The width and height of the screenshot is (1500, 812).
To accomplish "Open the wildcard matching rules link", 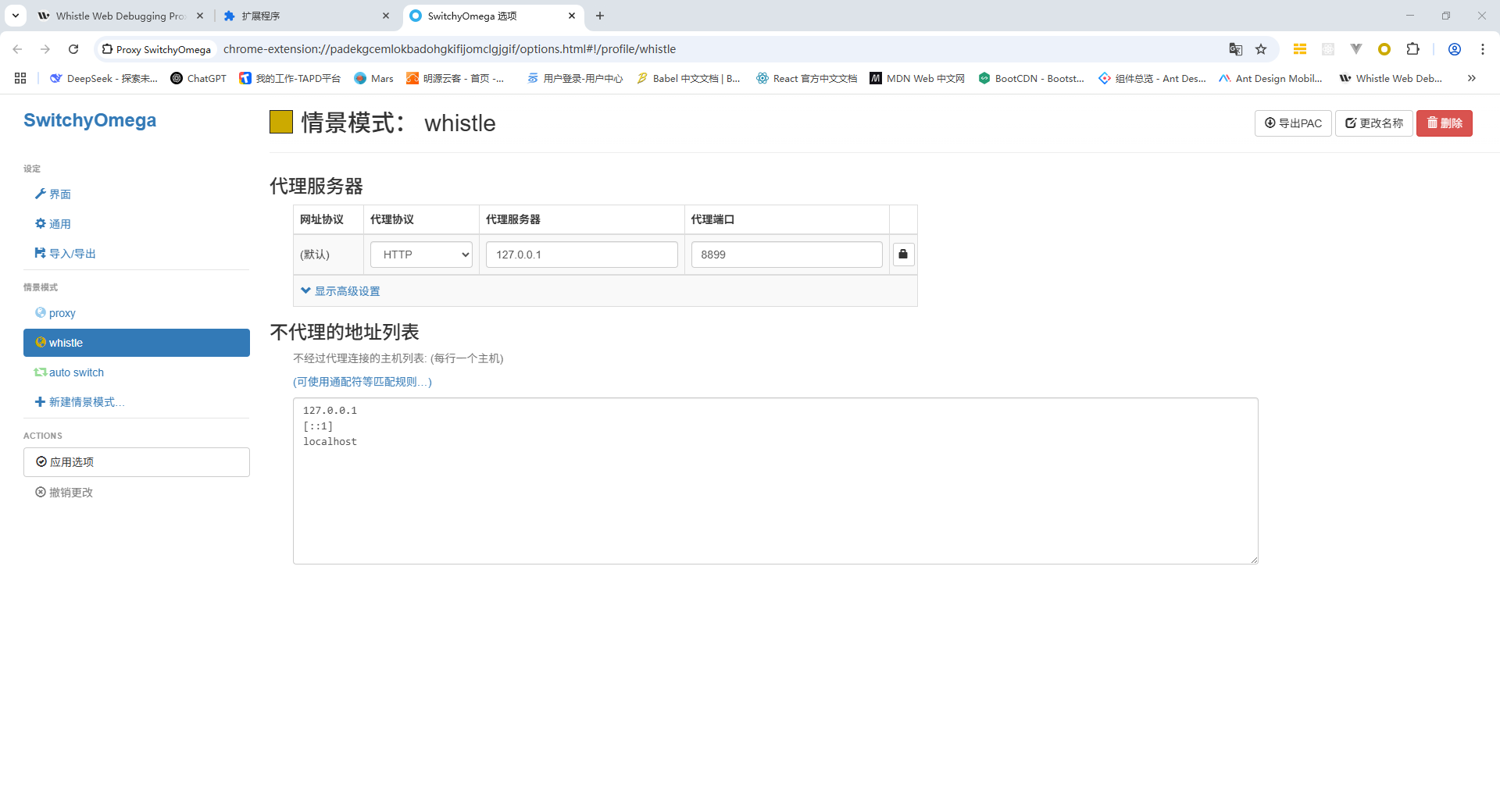I will (362, 382).
